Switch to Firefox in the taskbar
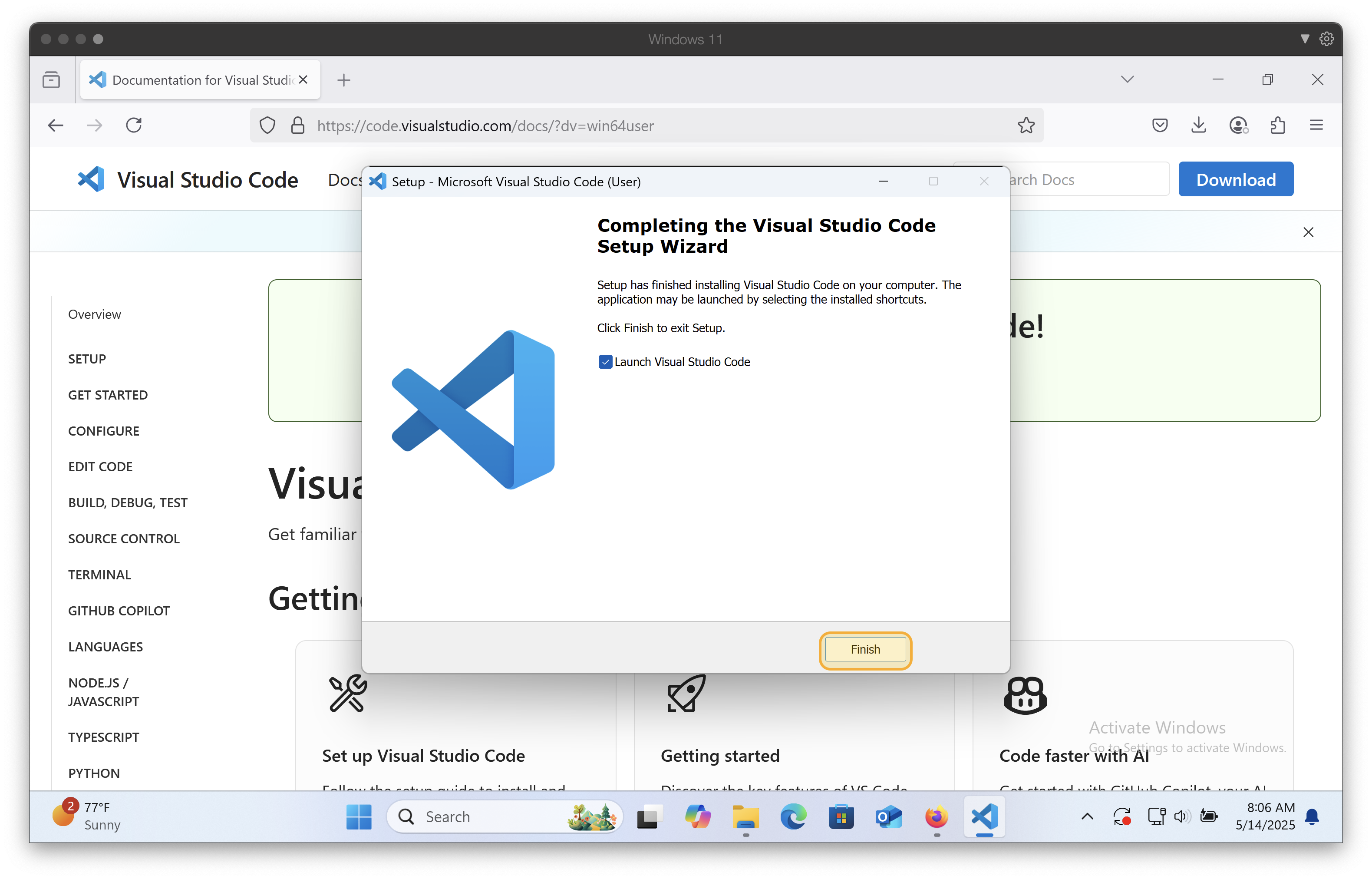The image size is (1372, 879). [936, 817]
